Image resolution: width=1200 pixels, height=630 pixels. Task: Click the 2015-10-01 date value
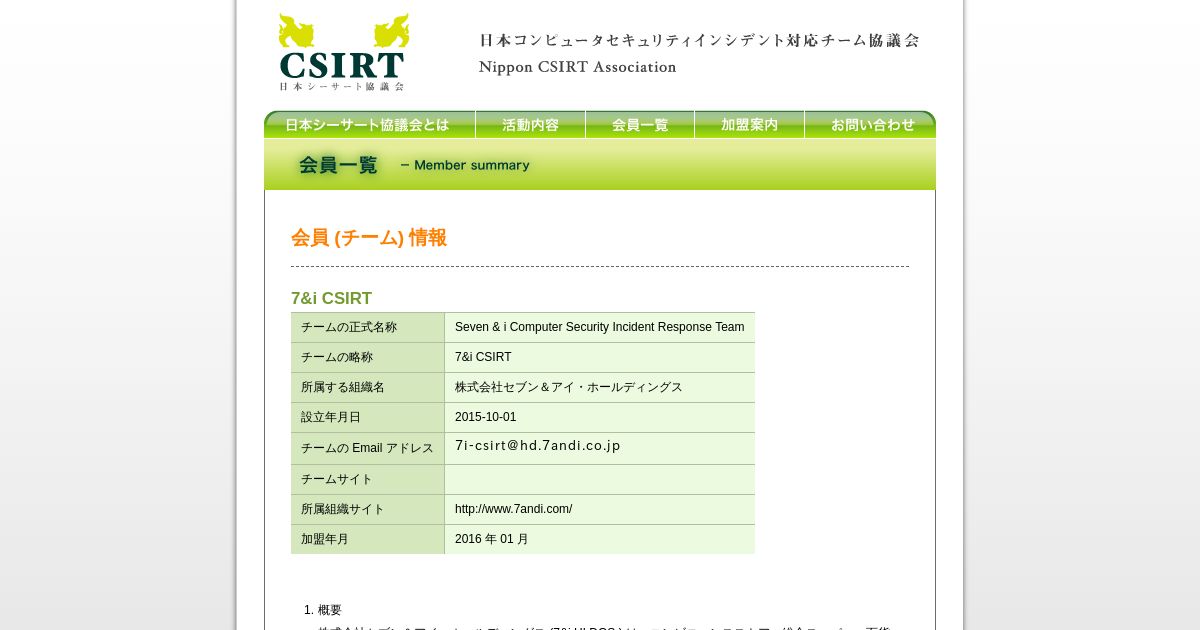pos(486,417)
